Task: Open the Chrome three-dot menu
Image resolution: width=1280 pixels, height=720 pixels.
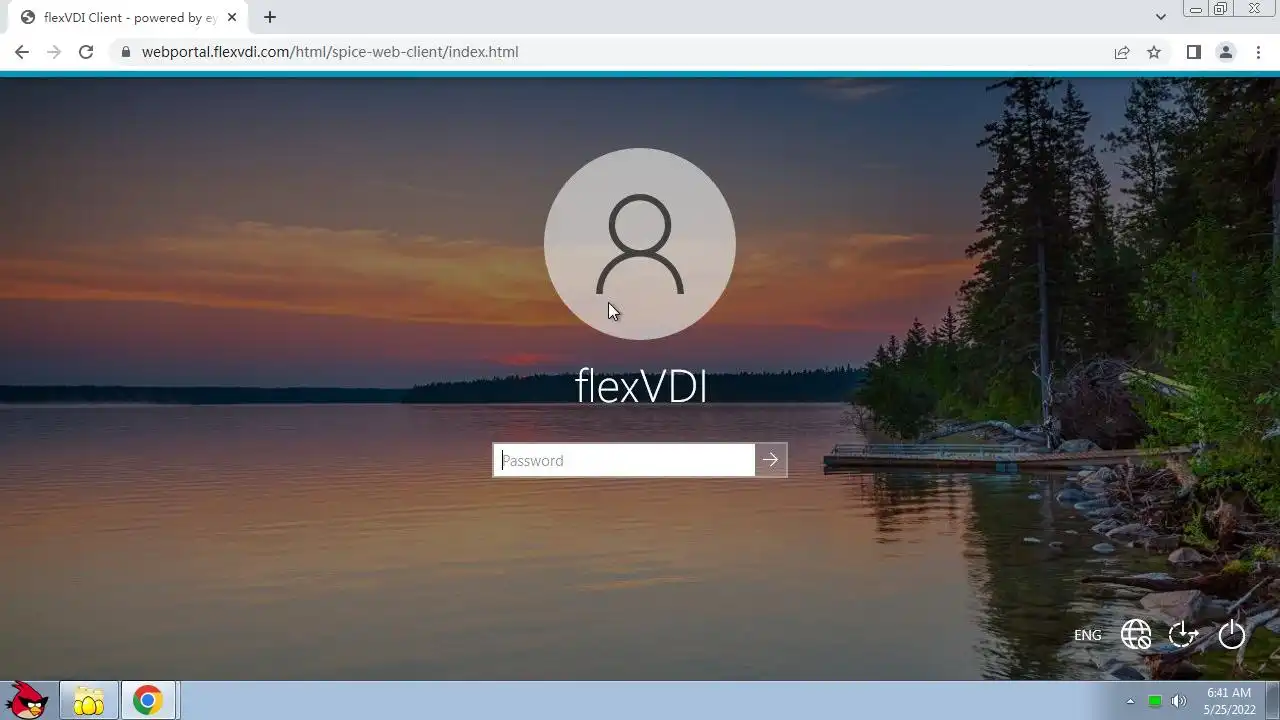Action: [1258, 52]
